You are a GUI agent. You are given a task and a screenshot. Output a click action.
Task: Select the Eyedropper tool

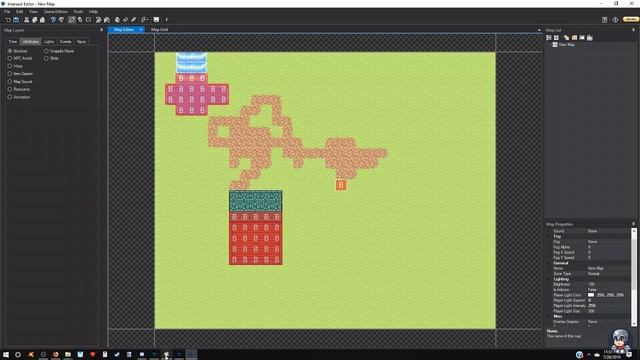click(x=133, y=20)
